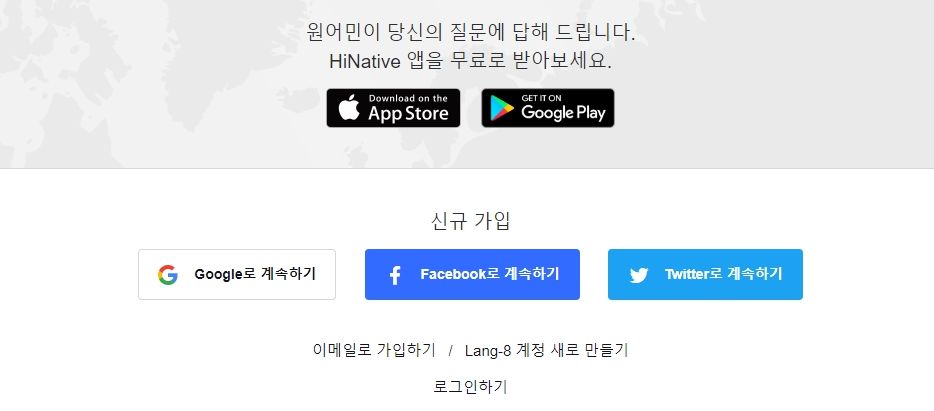Click the Google Play triangle logo
The width and height of the screenshot is (934, 411).
coord(502,109)
